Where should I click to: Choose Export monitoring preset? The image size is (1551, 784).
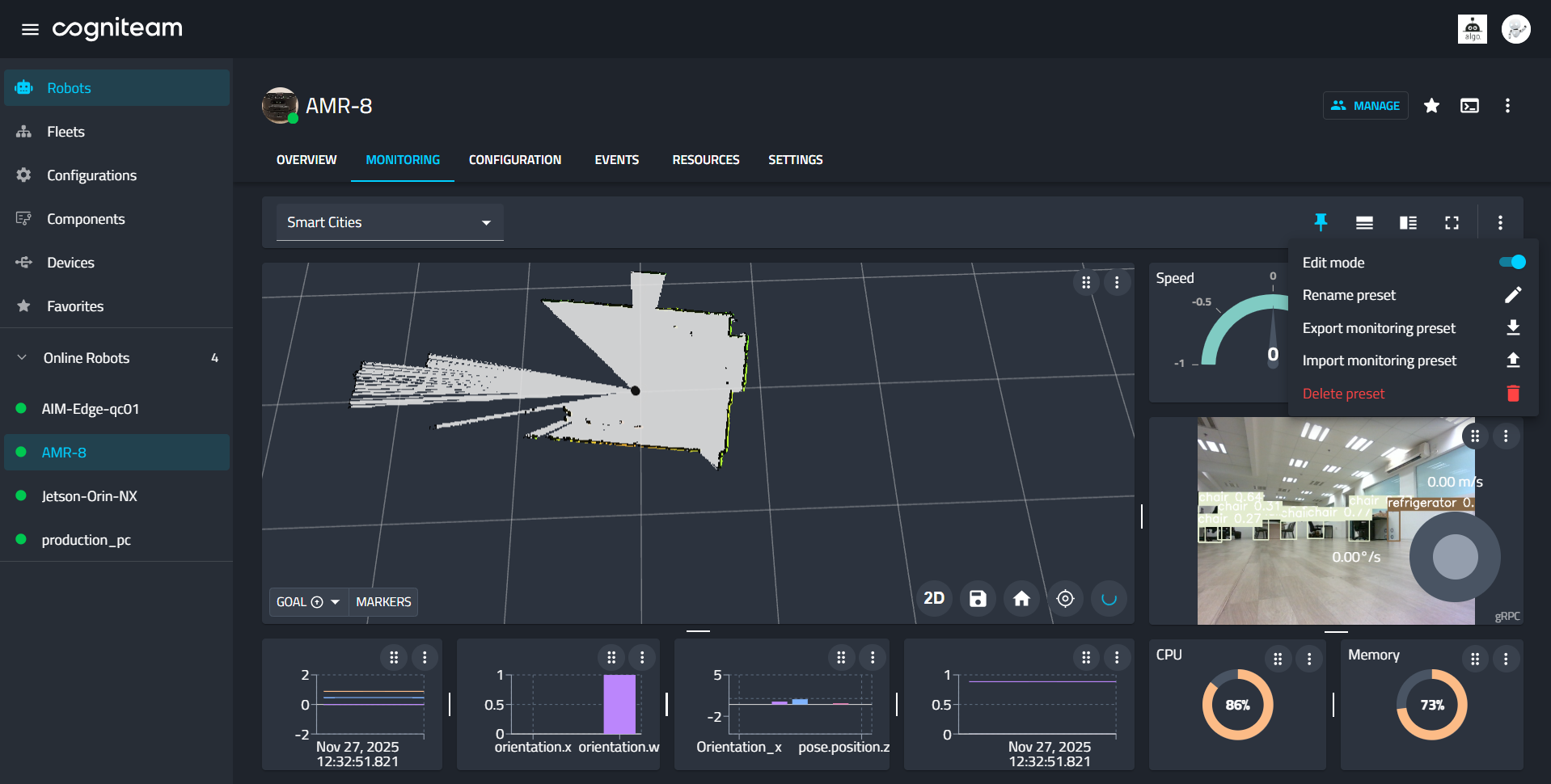point(1413,328)
